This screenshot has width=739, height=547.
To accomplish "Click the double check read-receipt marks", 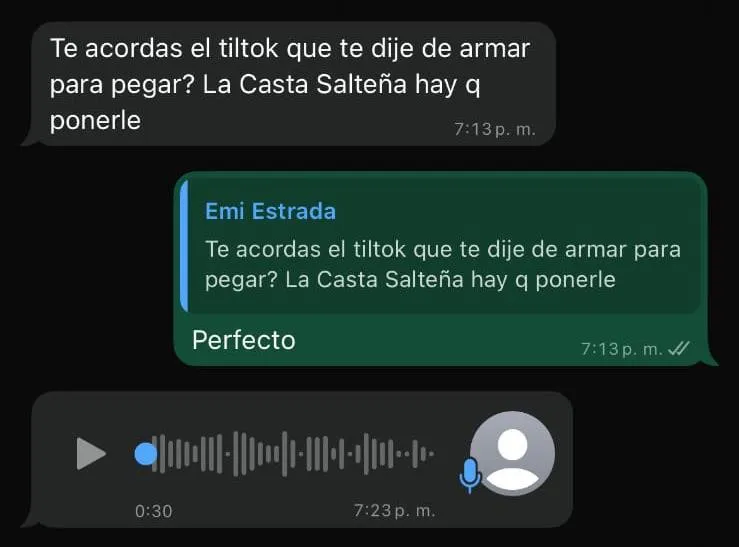I will coord(679,349).
